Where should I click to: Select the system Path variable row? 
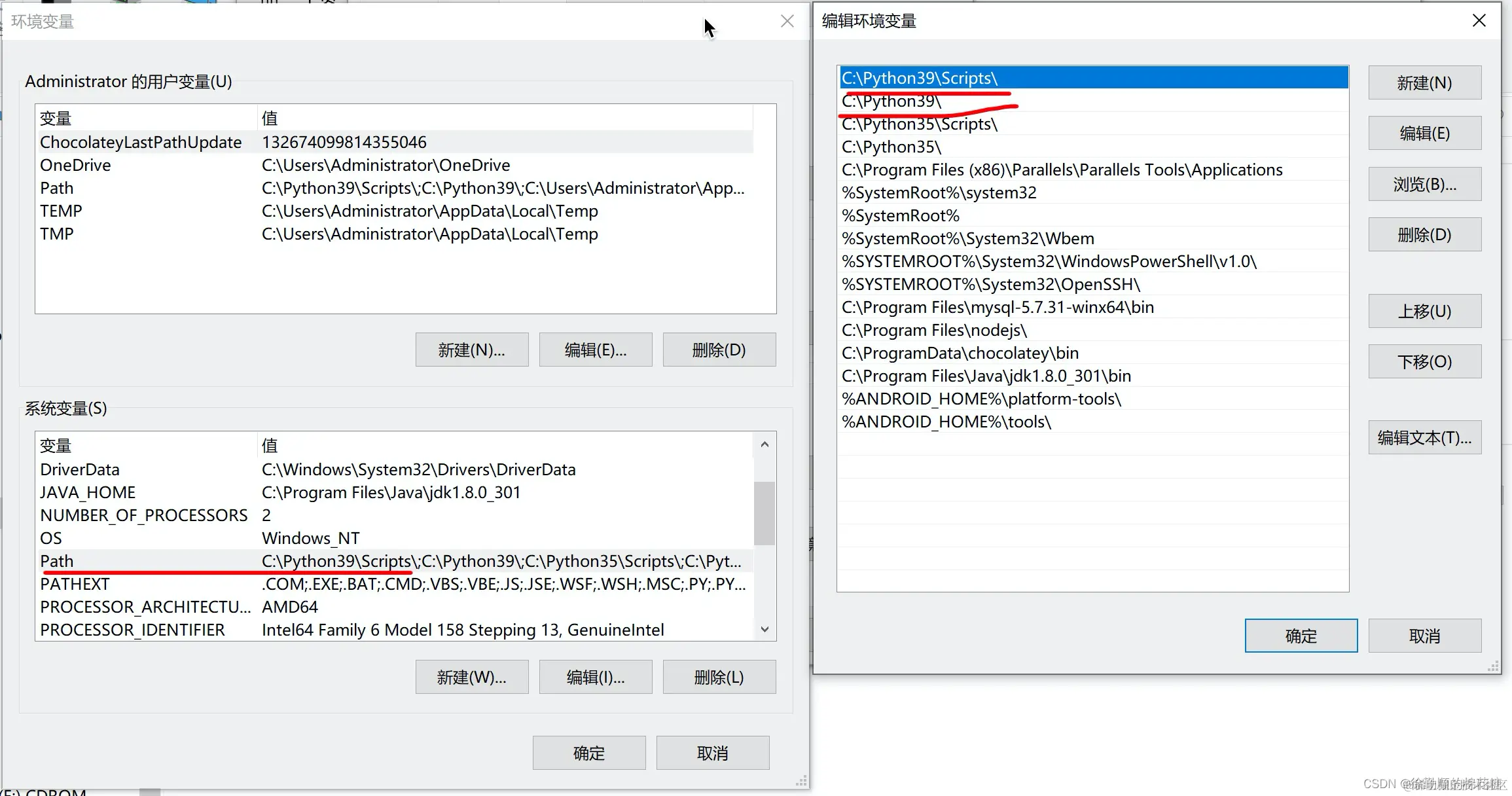tap(57, 562)
